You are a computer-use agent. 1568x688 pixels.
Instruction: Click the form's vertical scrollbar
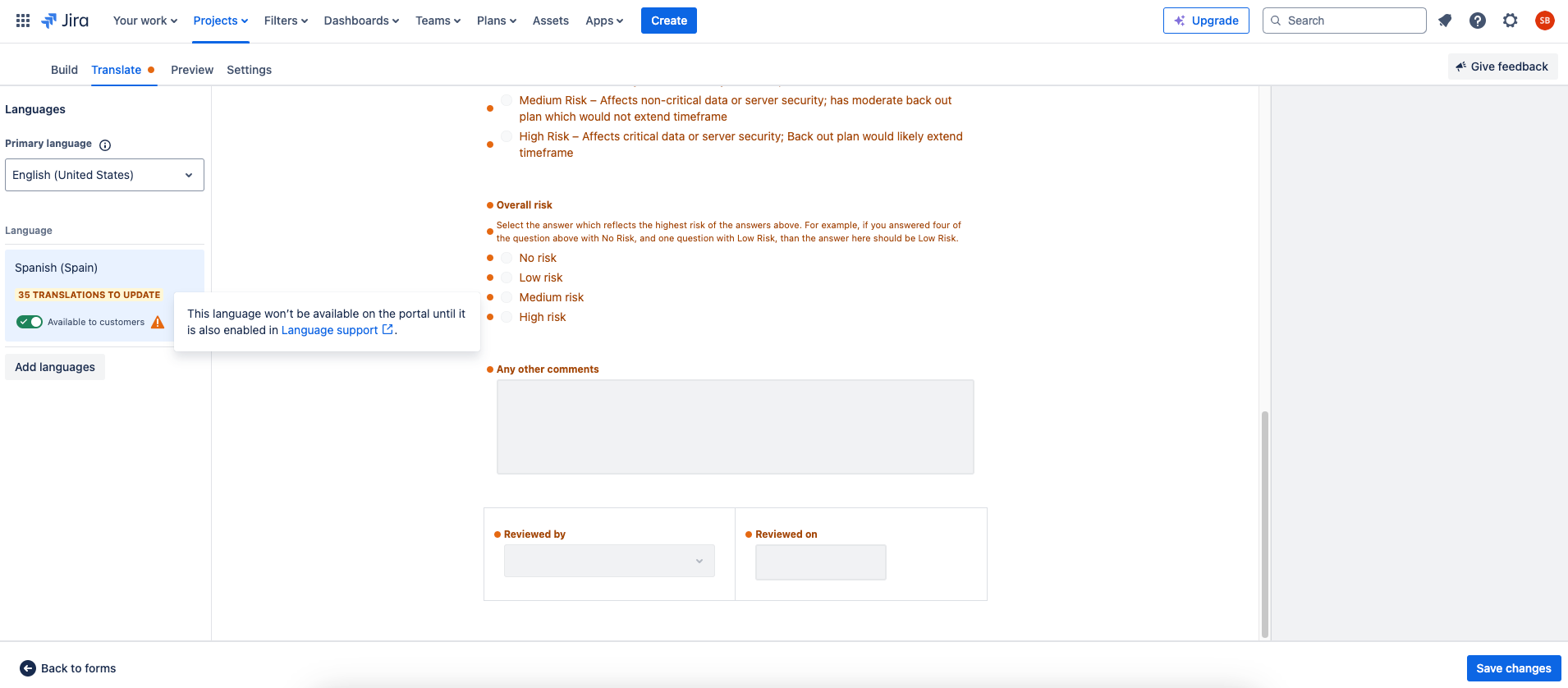tap(1264, 524)
